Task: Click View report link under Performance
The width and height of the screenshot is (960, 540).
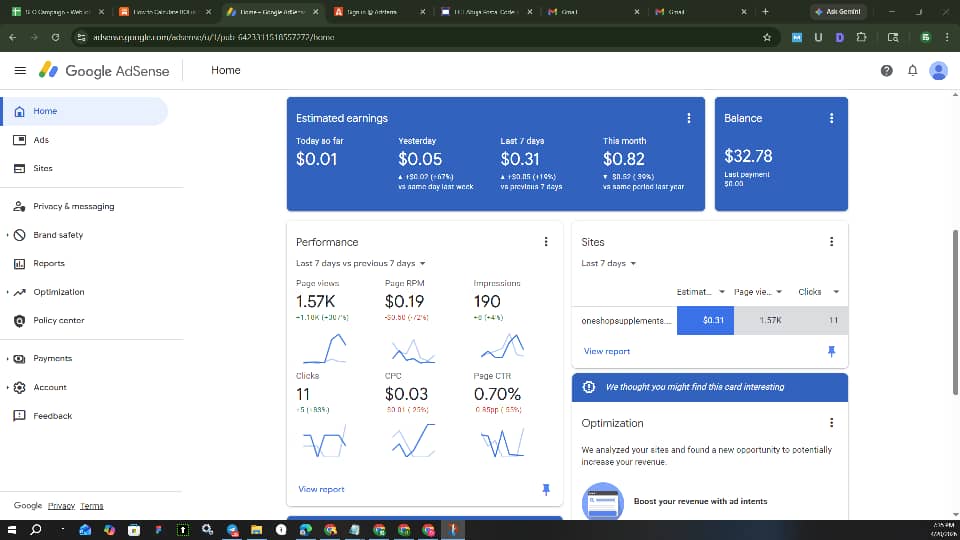Action: [321, 489]
